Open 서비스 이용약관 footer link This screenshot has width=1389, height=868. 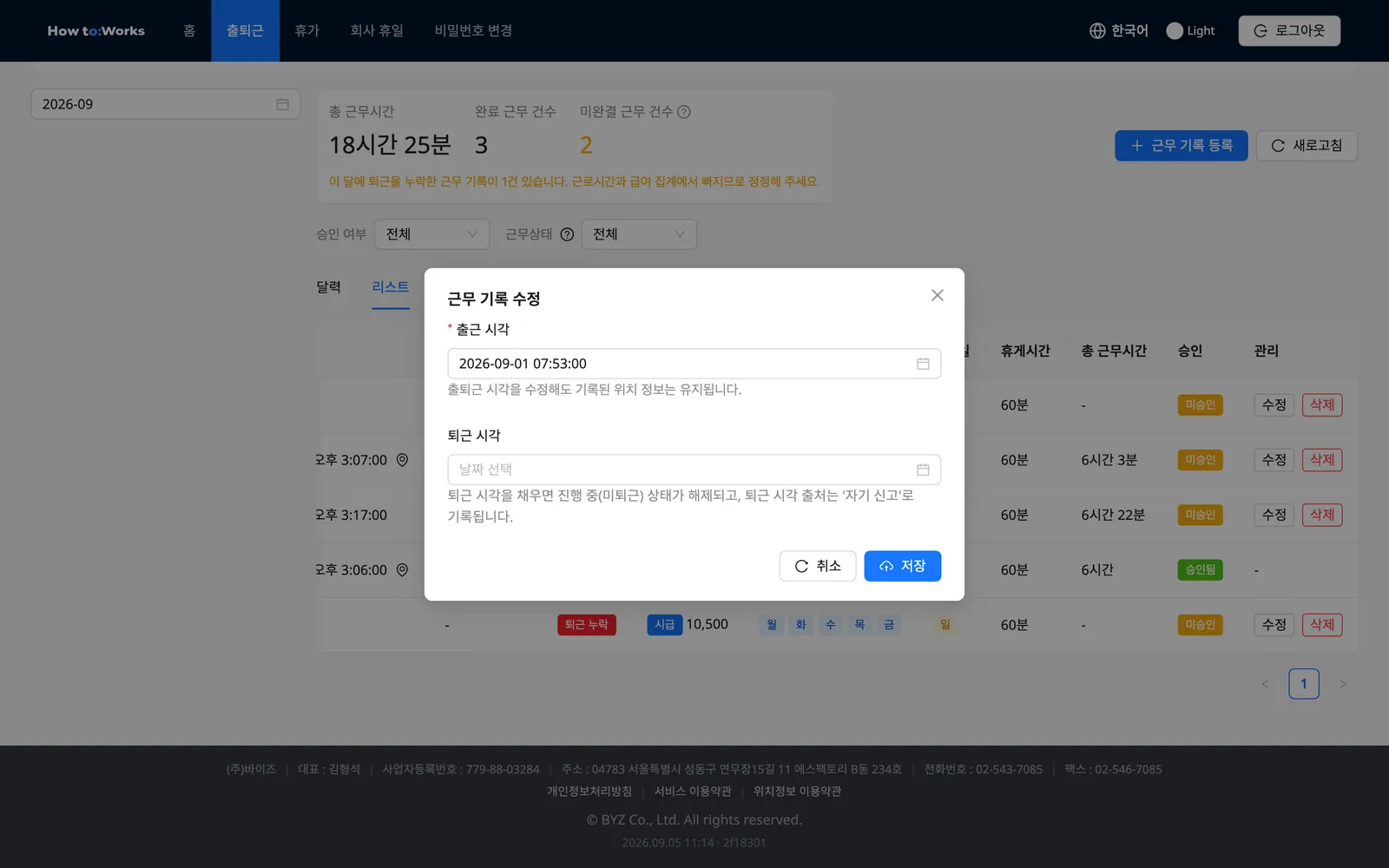(693, 792)
